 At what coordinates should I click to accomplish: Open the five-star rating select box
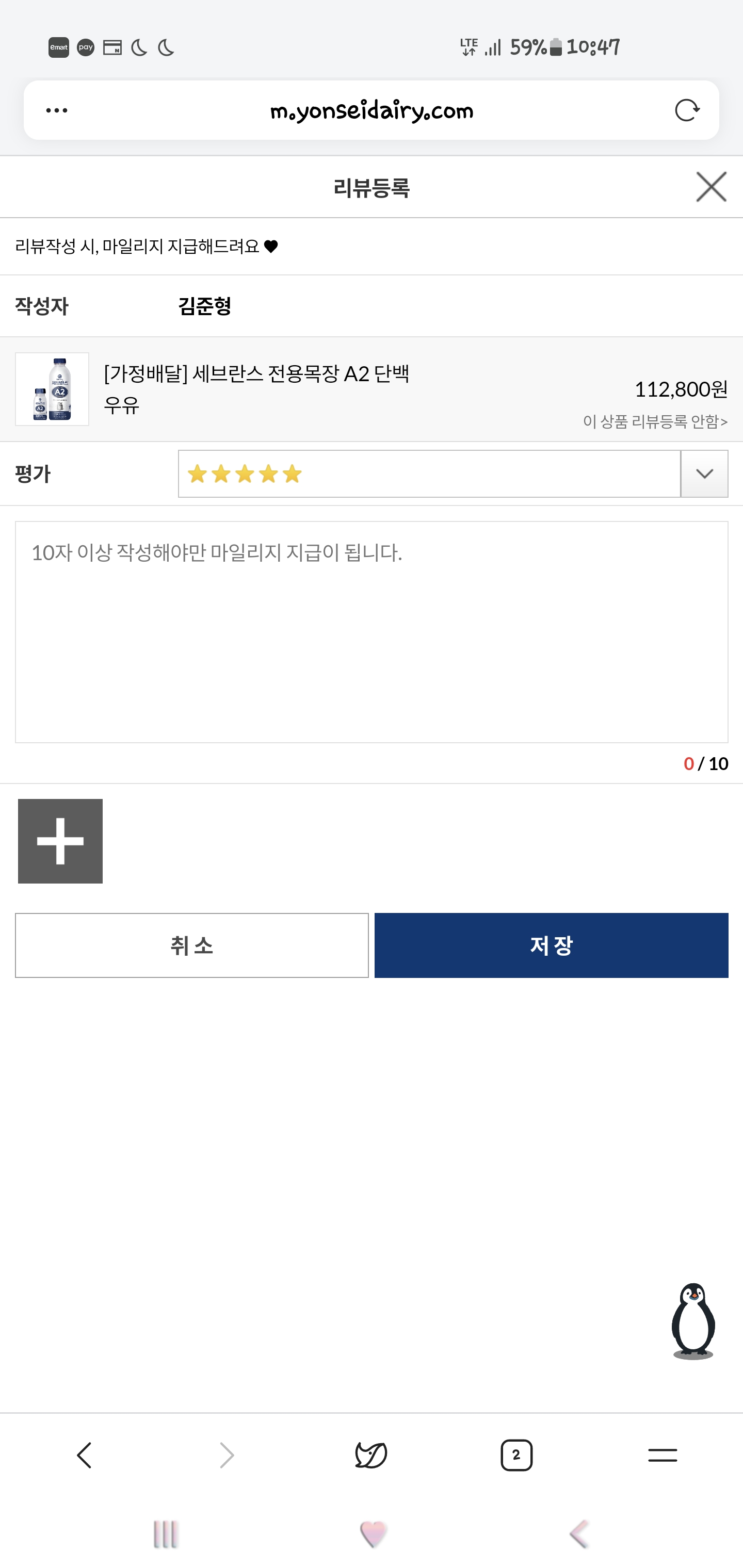click(x=429, y=474)
